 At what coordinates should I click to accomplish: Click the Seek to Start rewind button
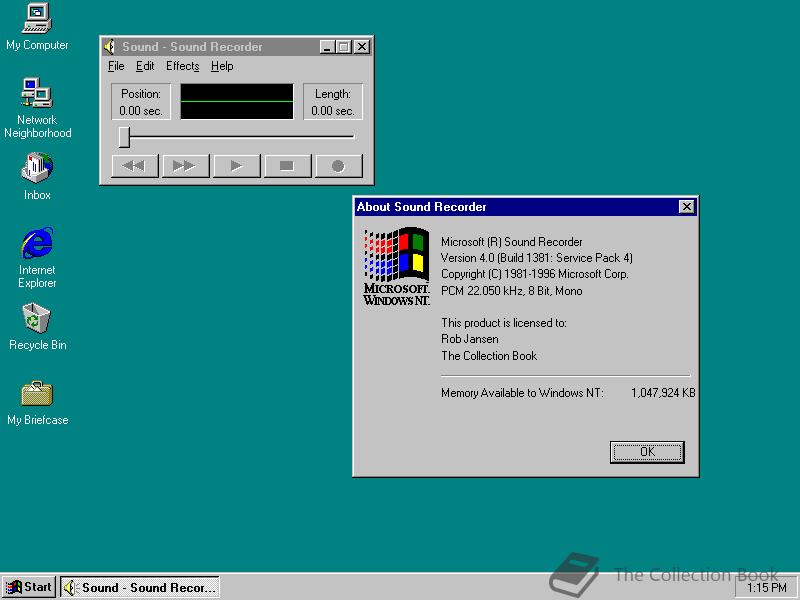pos(135,166)
